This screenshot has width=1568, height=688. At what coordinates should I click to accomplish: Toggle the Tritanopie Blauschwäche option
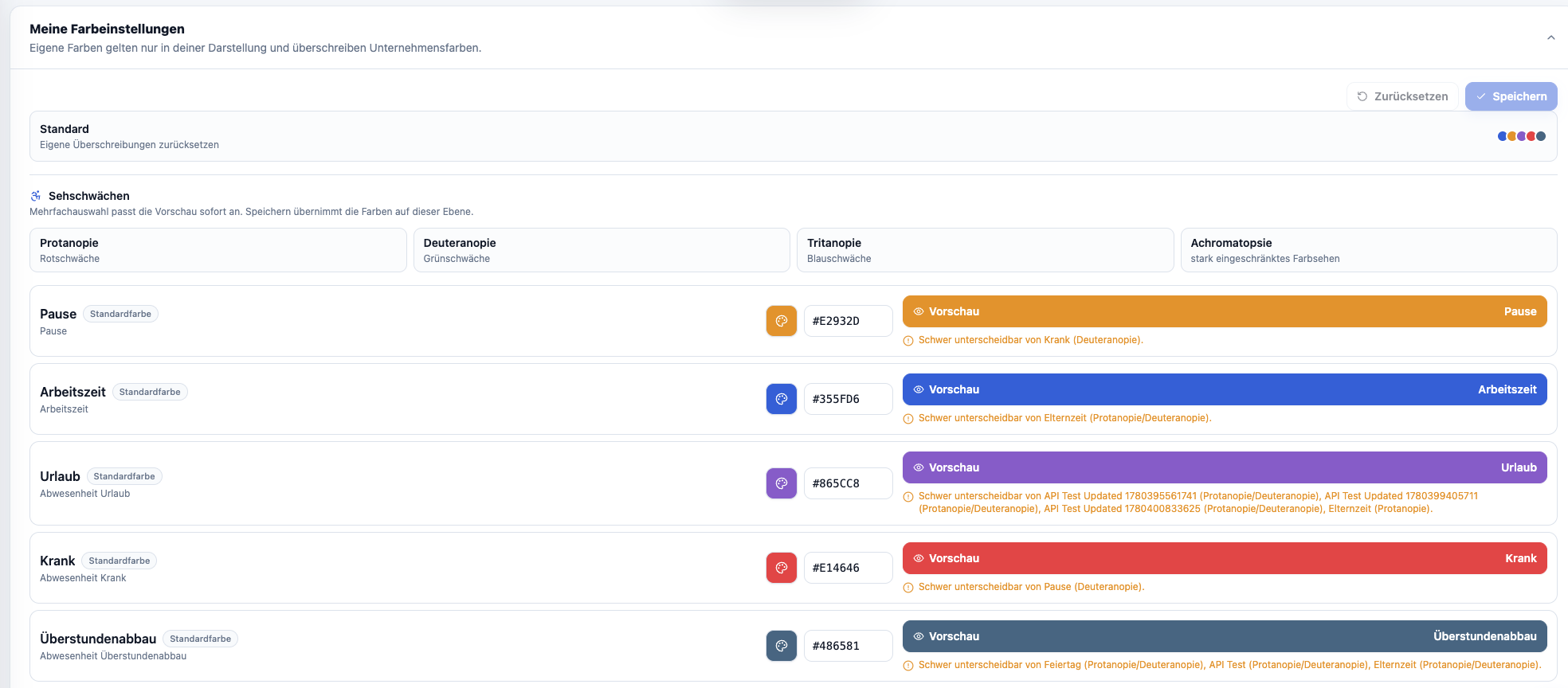tap(985, 250)
